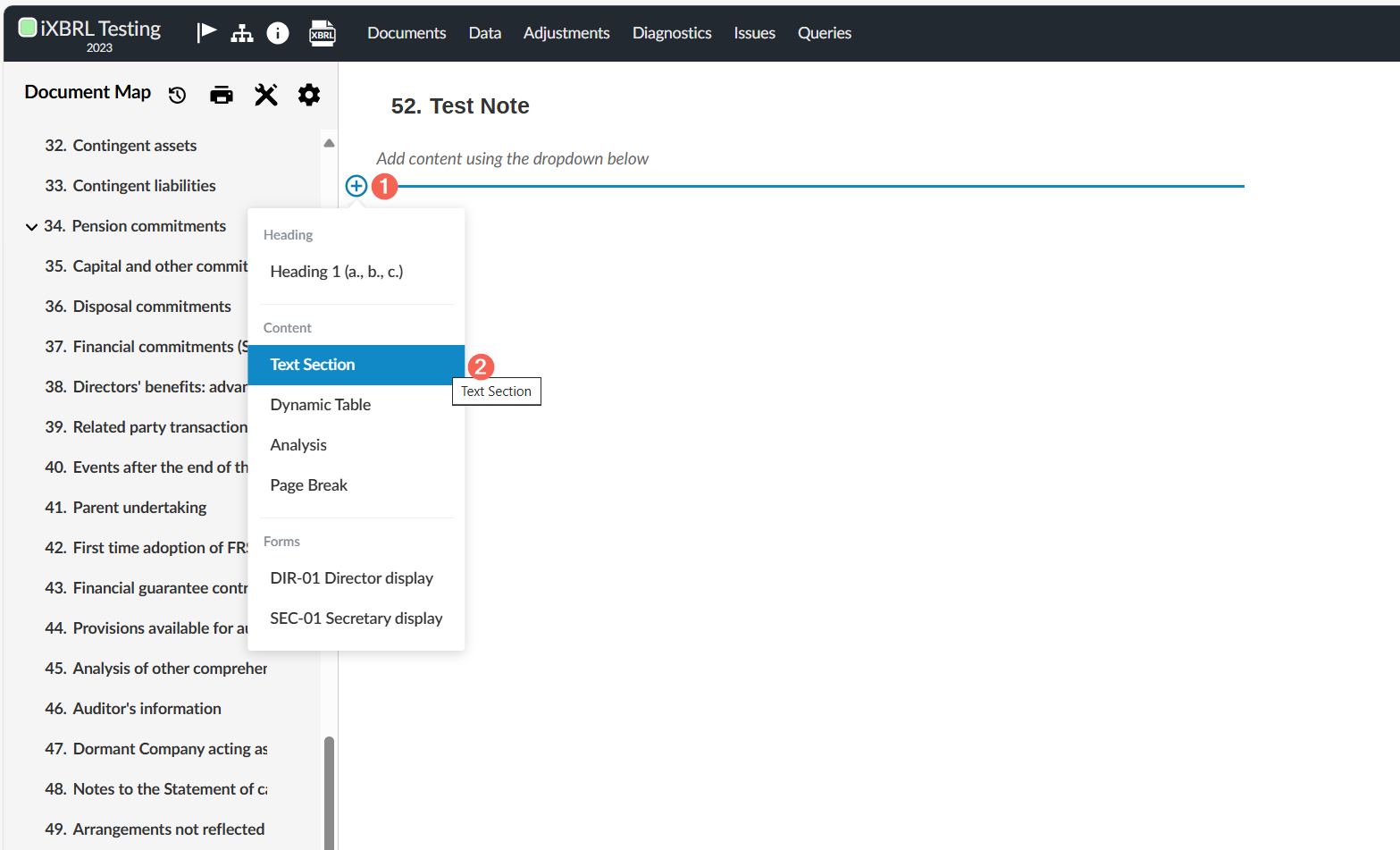
Task: Insert a Page Break
Action: pos(356,485)
